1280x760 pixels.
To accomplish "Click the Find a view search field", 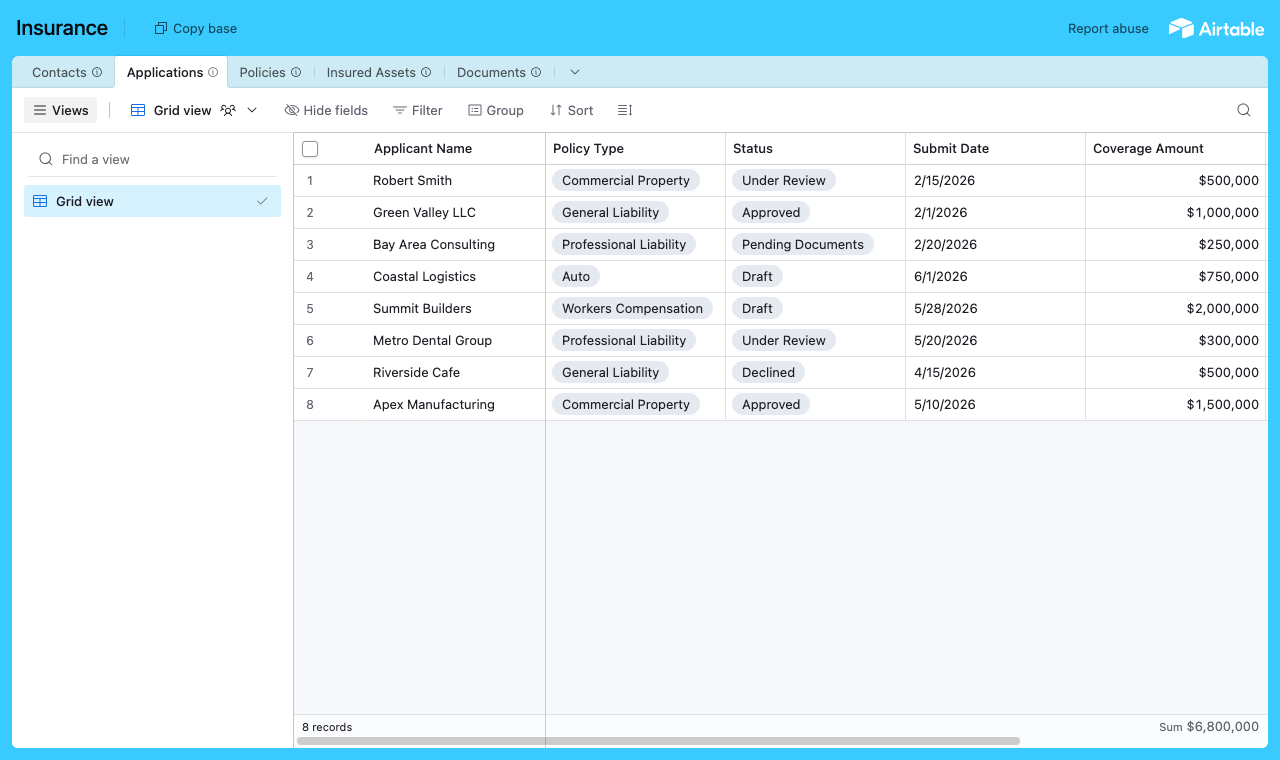I will [152, 159].
